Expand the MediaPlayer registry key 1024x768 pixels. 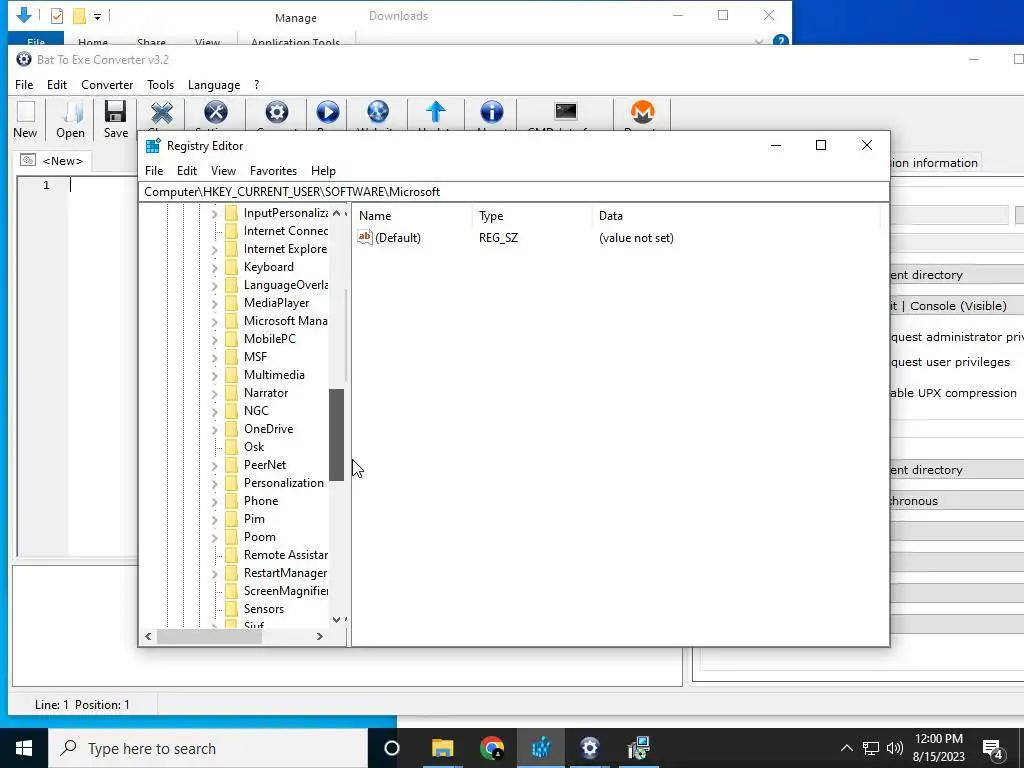214,303
